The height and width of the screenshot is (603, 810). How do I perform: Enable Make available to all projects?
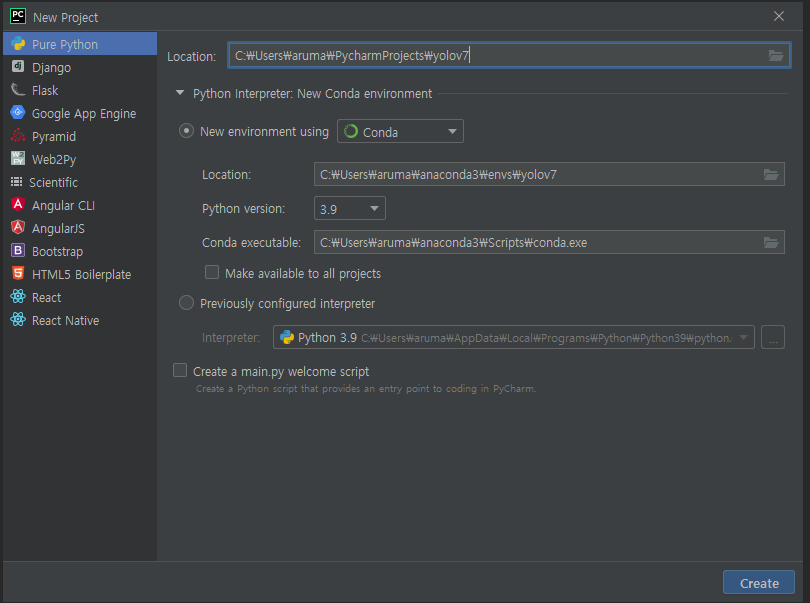(x=212, y=273)
